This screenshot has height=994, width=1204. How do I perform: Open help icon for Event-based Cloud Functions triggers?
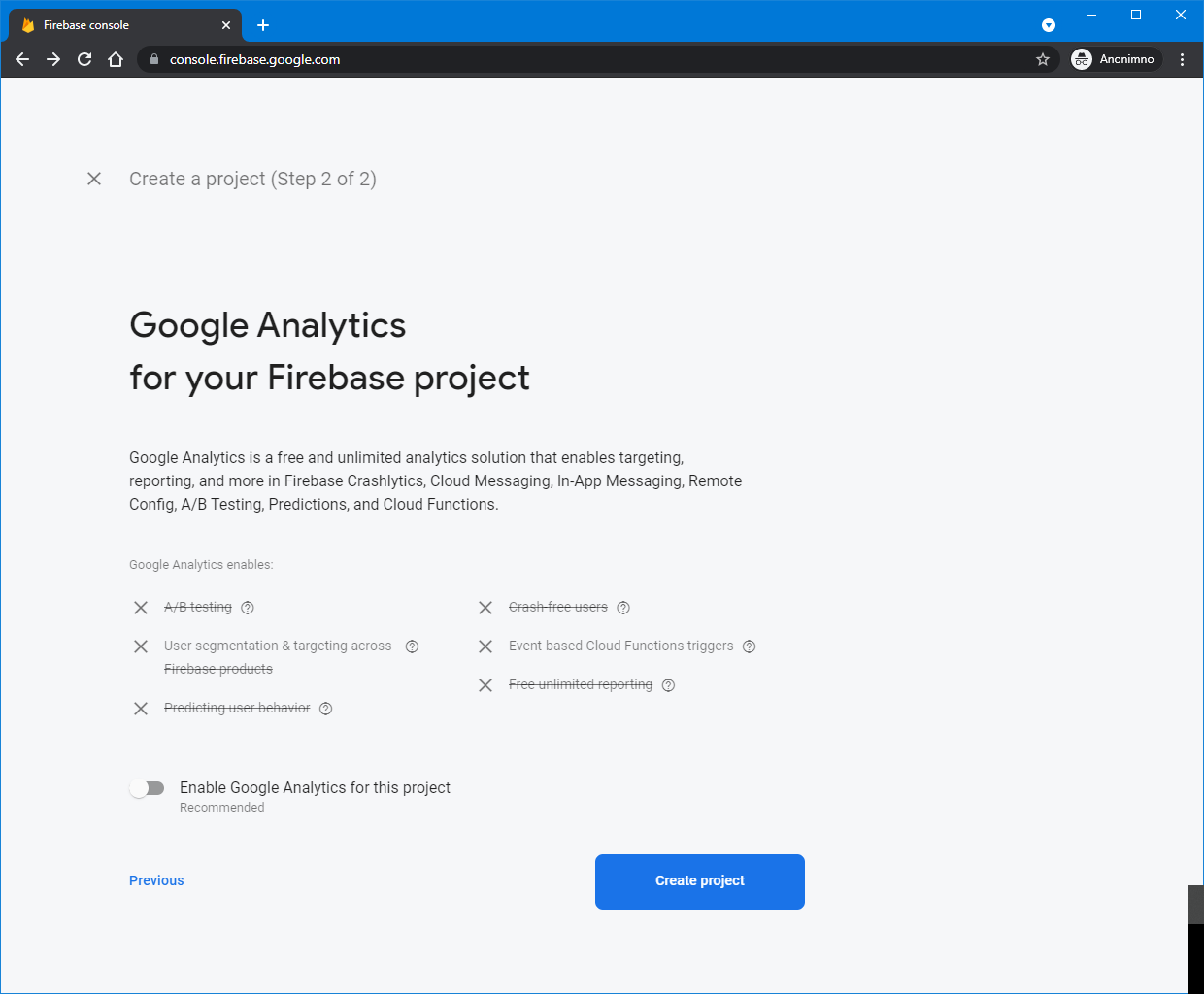point(749,646)
